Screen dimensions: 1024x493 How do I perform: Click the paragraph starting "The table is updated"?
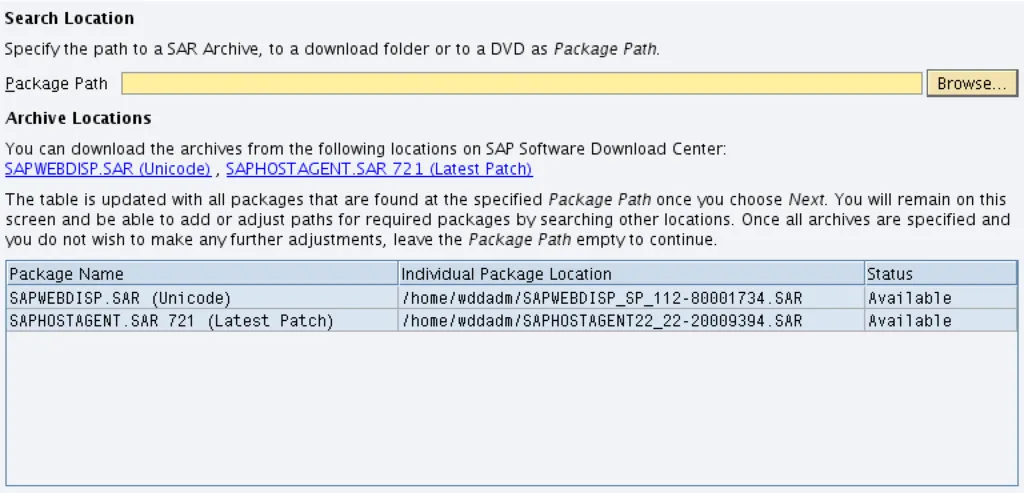[507, 219]
